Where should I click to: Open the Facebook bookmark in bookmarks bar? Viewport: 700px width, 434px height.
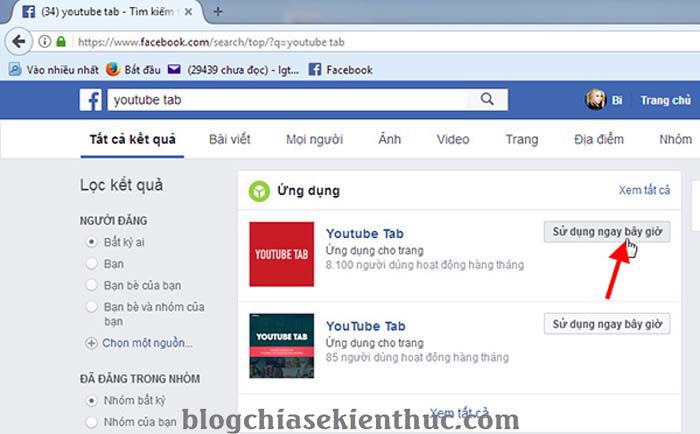(341, 70)
